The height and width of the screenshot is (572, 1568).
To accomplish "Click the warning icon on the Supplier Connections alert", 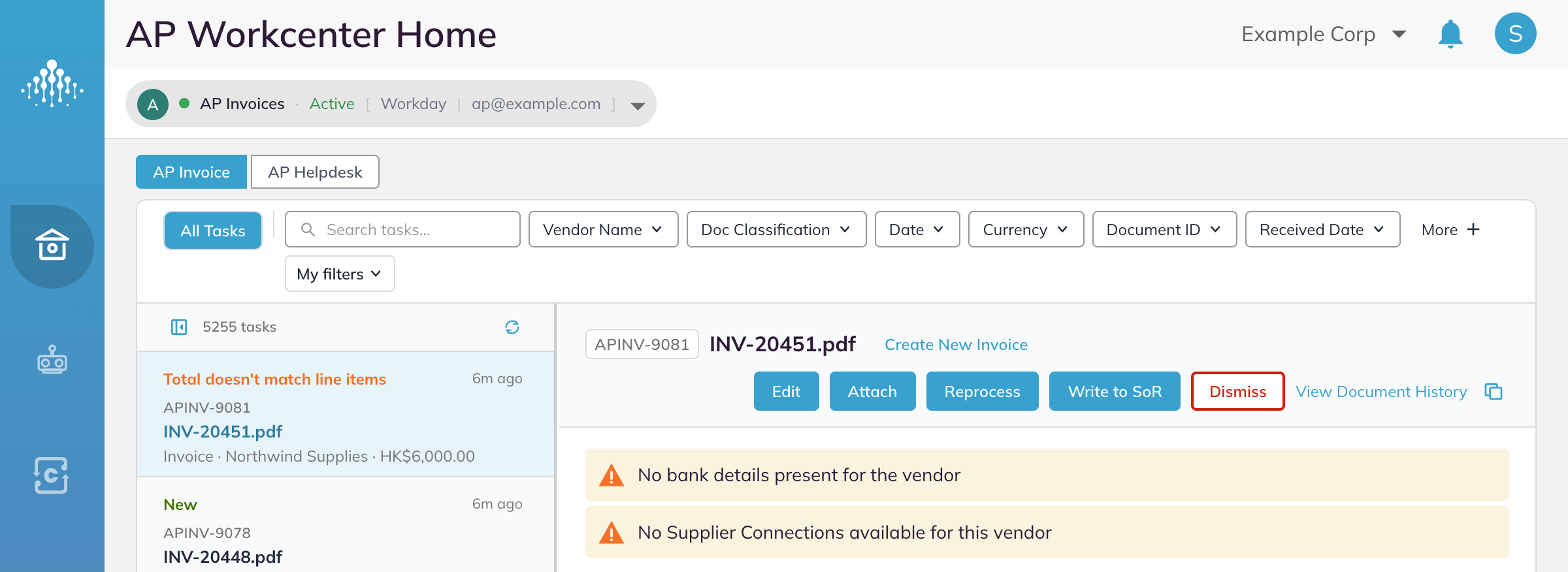I will 612,533.
